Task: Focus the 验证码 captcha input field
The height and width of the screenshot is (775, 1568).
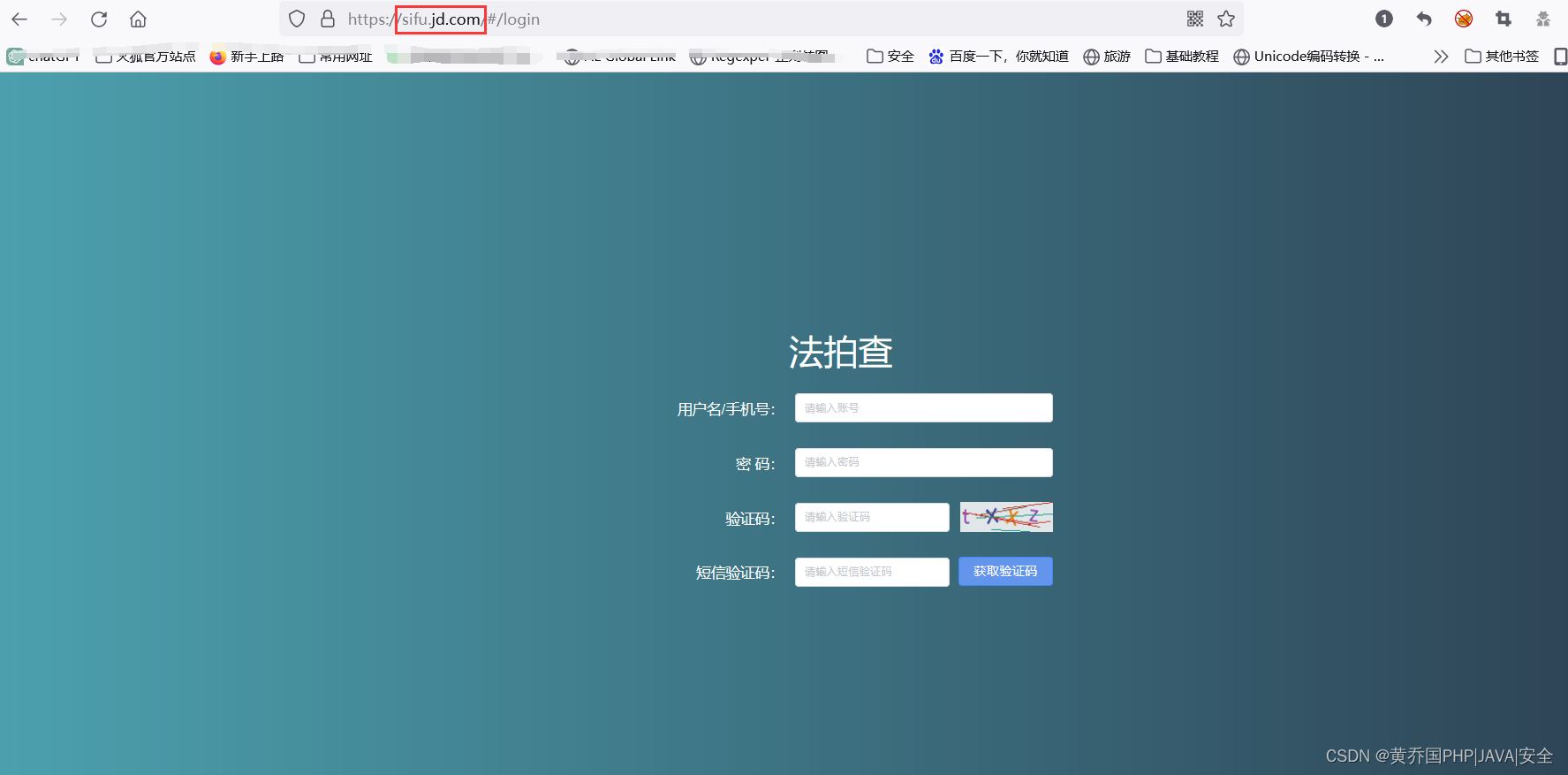Action: tap(872, 517)
